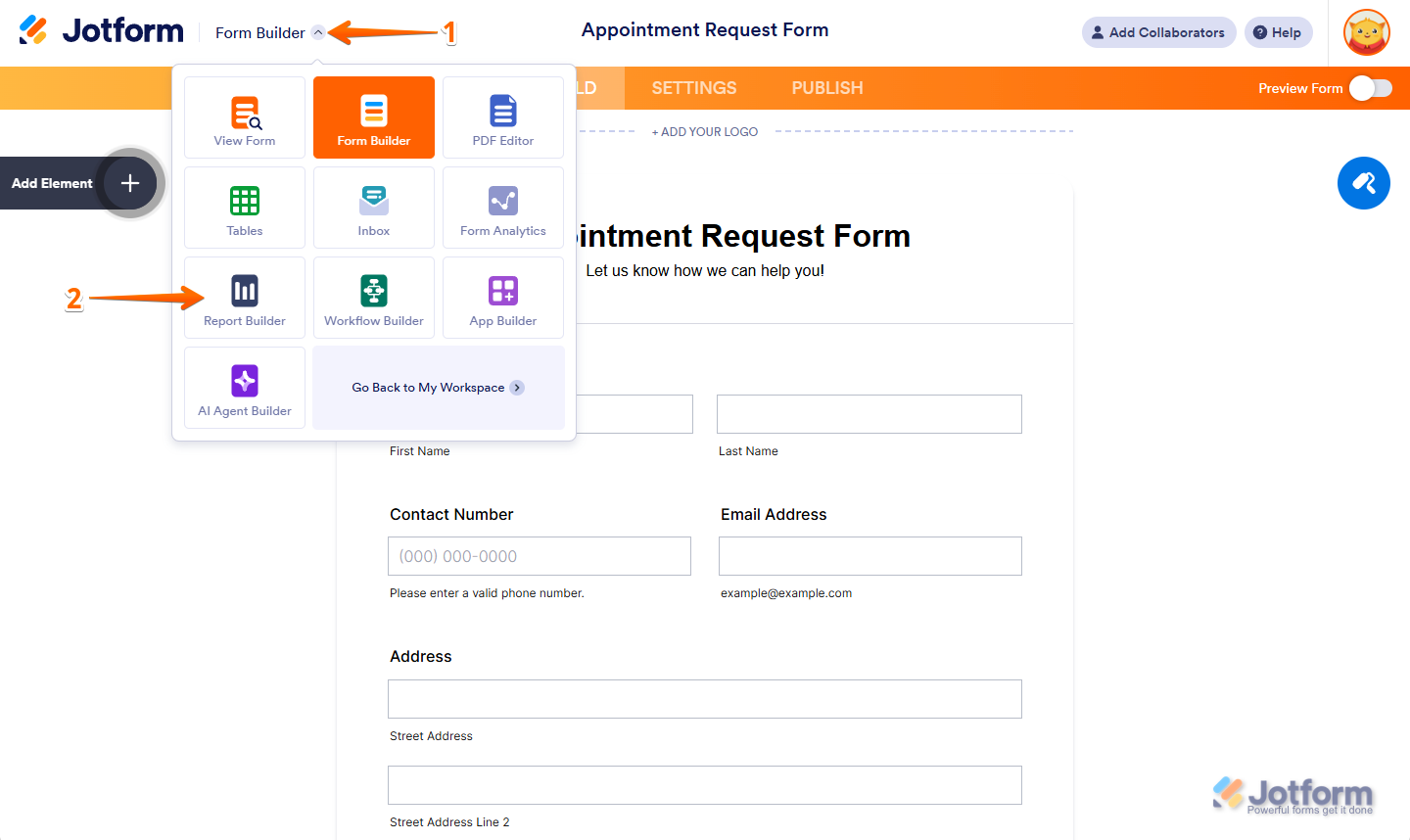Switch to the PUBLISH tab
Screen dimensions: 1410x840
point(827,88)
